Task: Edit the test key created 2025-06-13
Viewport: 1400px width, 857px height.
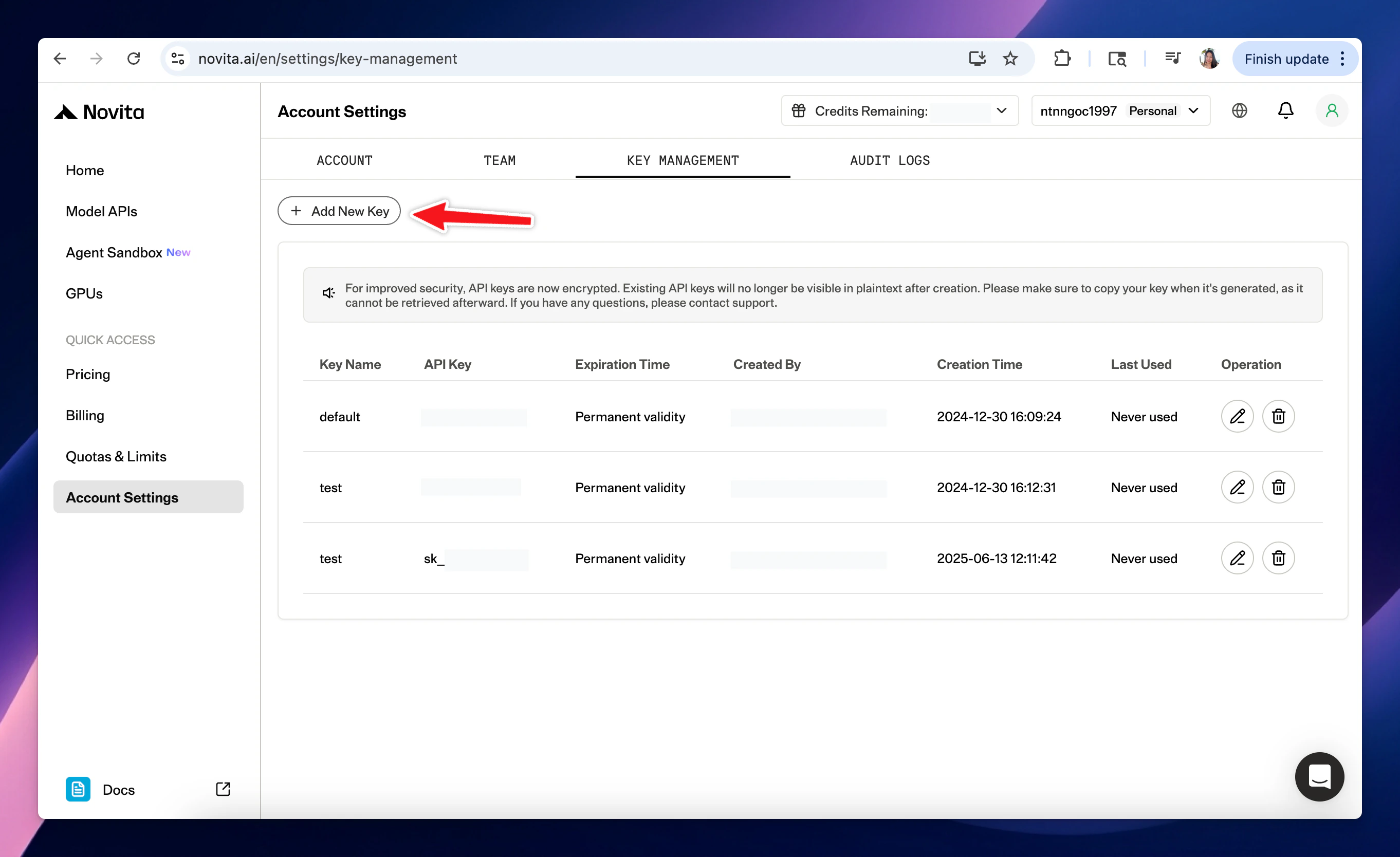Action: click(x=1237, y=558)
